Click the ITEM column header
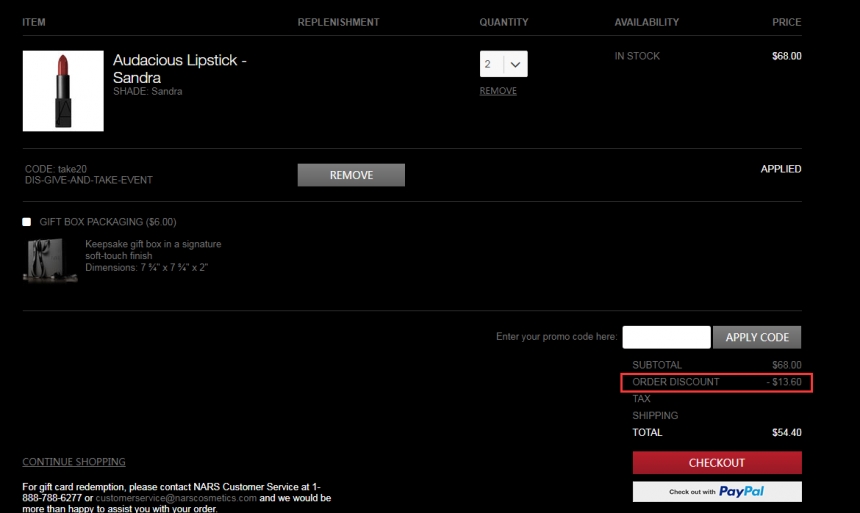This screenshot has height=513, width=860. click(34, 22)
